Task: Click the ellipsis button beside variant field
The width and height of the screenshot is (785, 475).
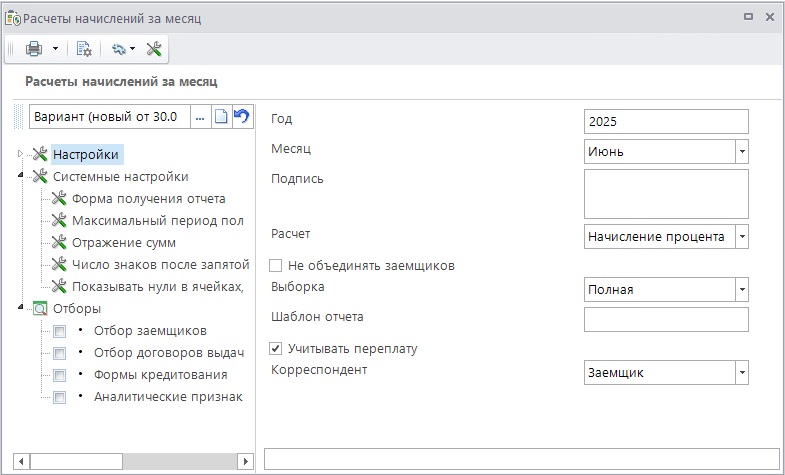Action: tap(200, 117)
